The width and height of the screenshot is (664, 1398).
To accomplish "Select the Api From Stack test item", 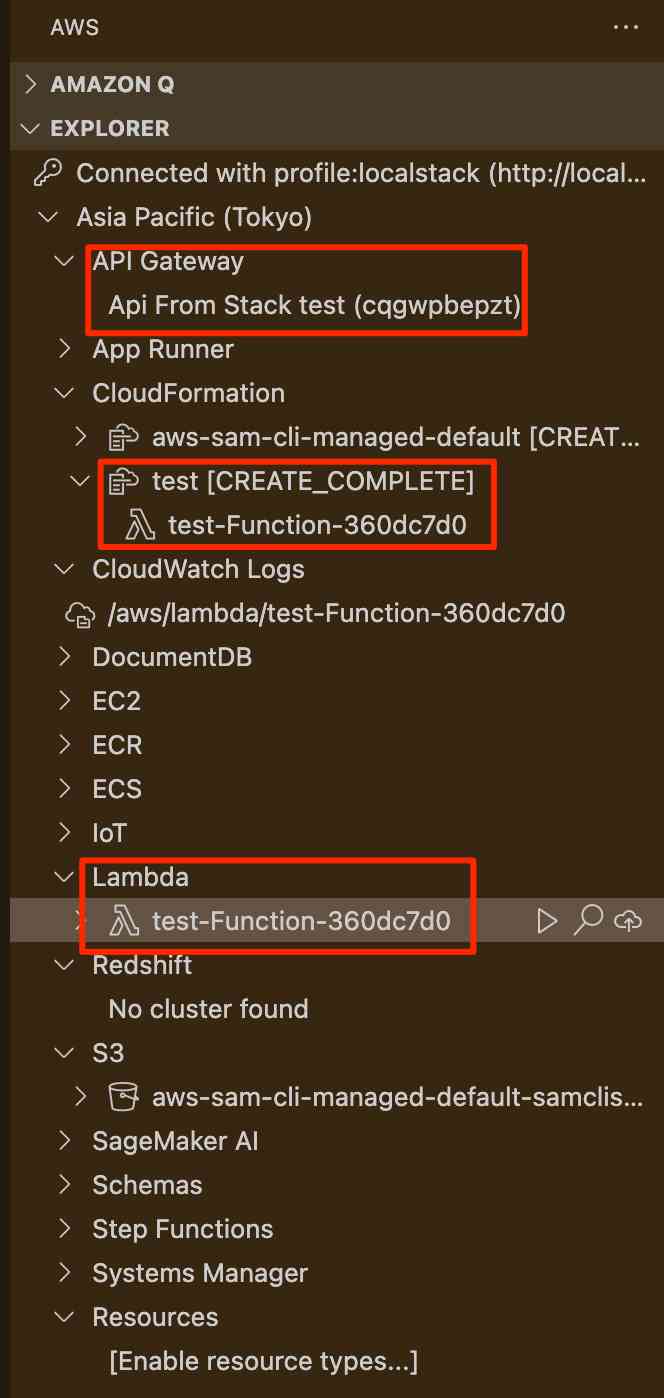I will [314, 305].
